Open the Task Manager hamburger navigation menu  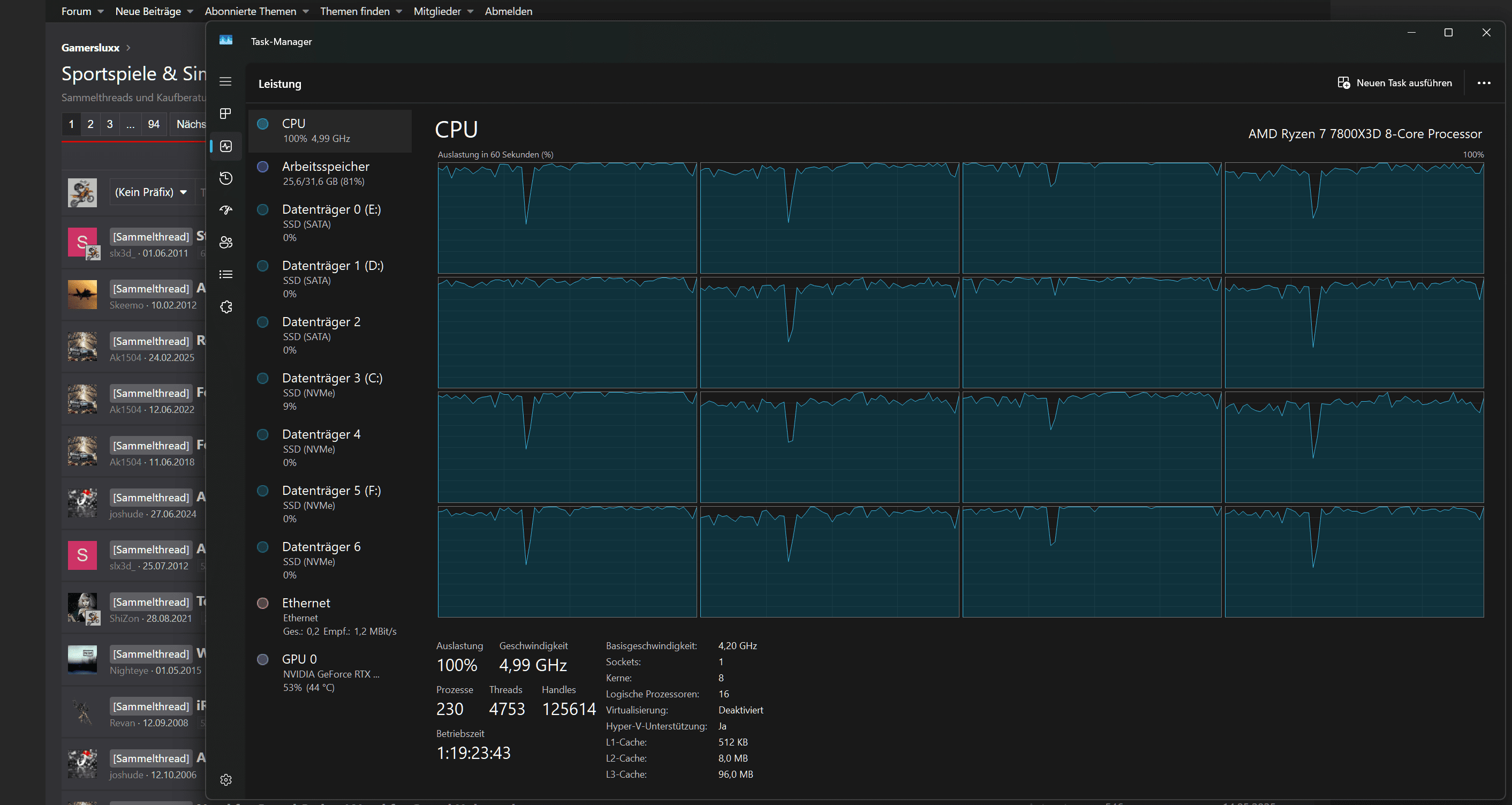[225, 81]
